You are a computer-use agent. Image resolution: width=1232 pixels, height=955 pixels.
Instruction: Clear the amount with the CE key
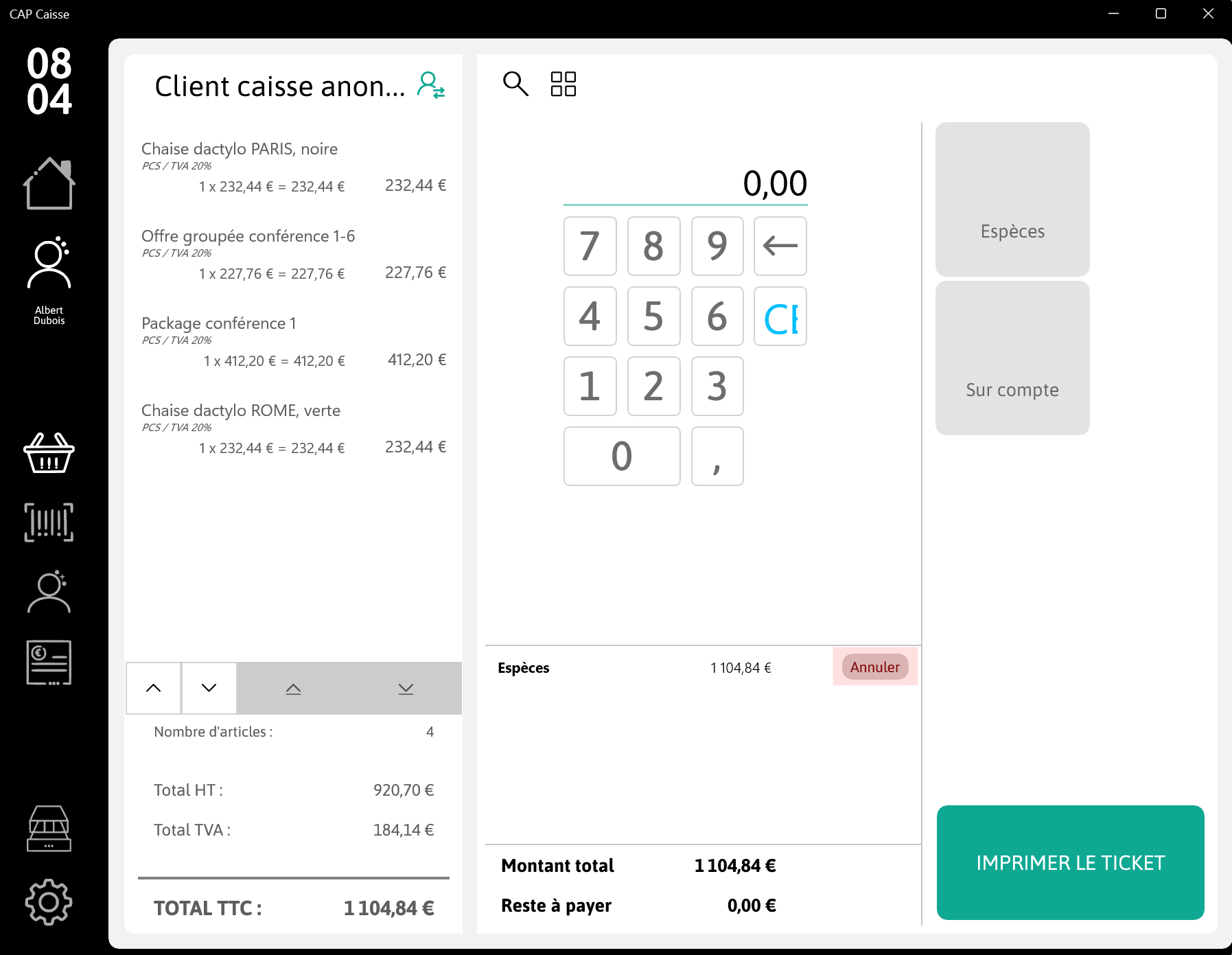point(780,317)
